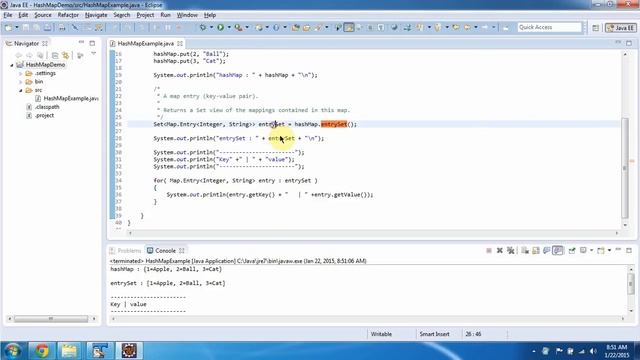Open the Window menu

(x=187, y=15)
